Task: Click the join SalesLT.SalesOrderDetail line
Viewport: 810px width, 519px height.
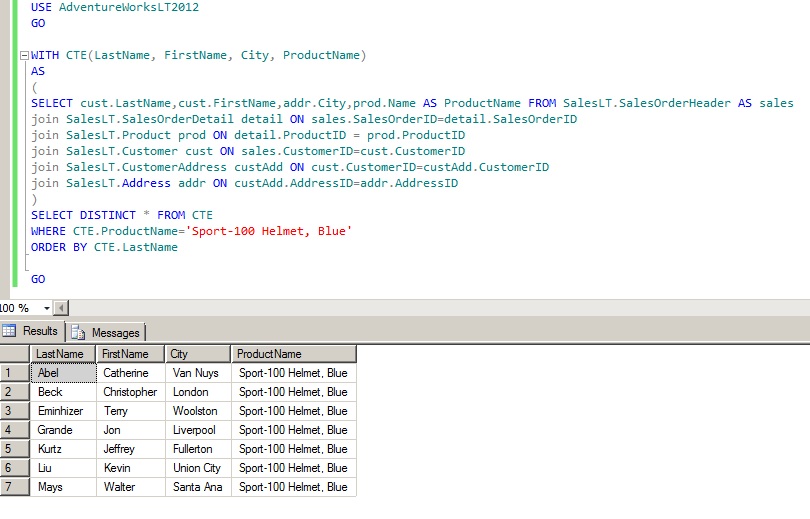Action: click(304, 119)
